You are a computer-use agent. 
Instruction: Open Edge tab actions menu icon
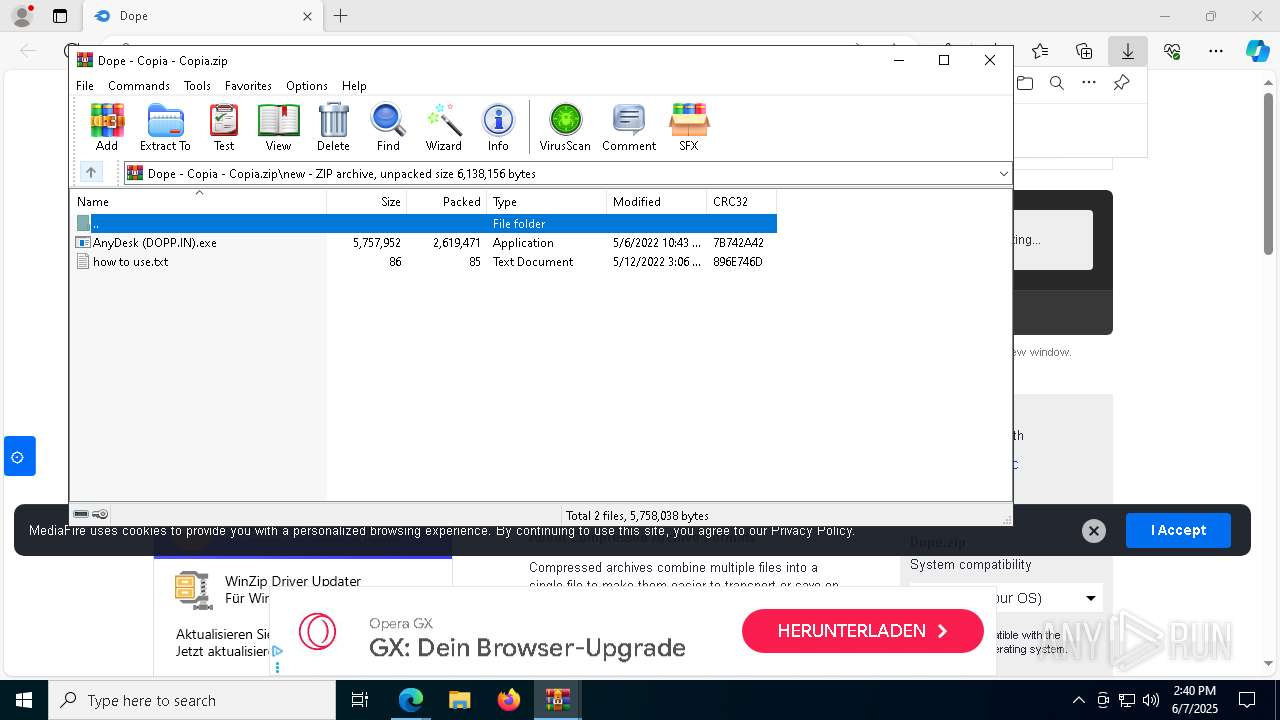[60, 16]
